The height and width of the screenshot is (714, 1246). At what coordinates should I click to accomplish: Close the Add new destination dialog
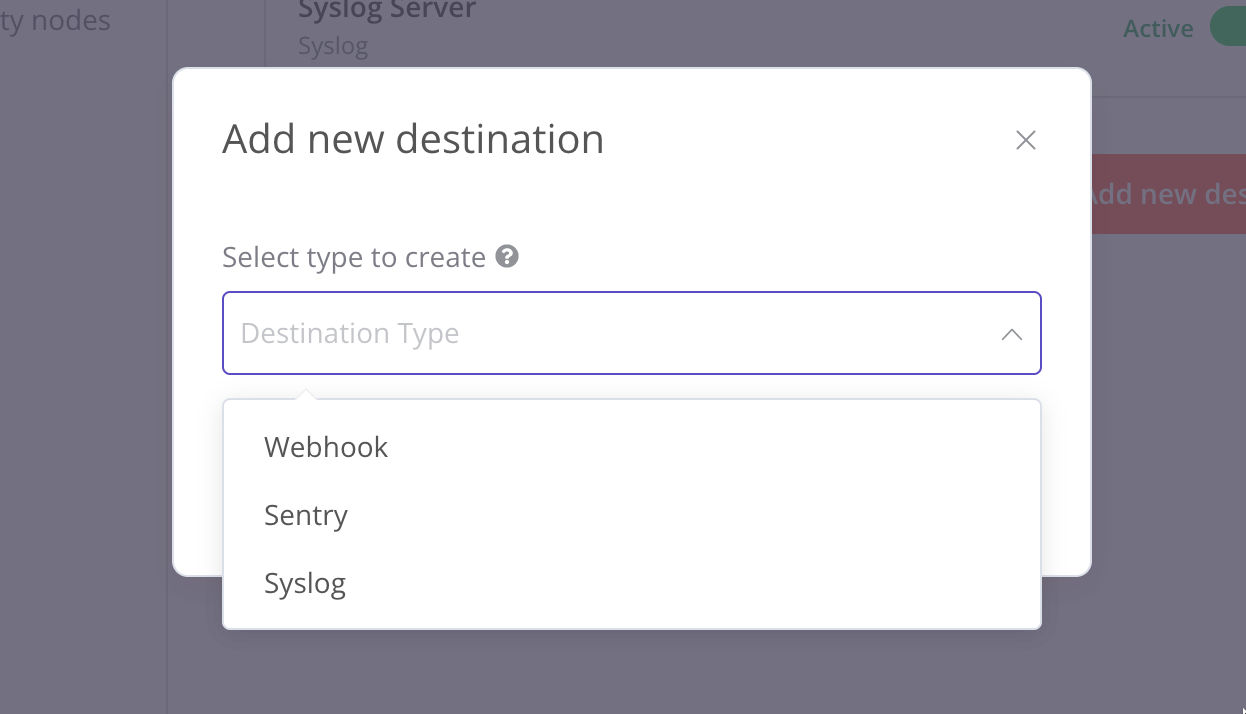tap(1025, 141)
